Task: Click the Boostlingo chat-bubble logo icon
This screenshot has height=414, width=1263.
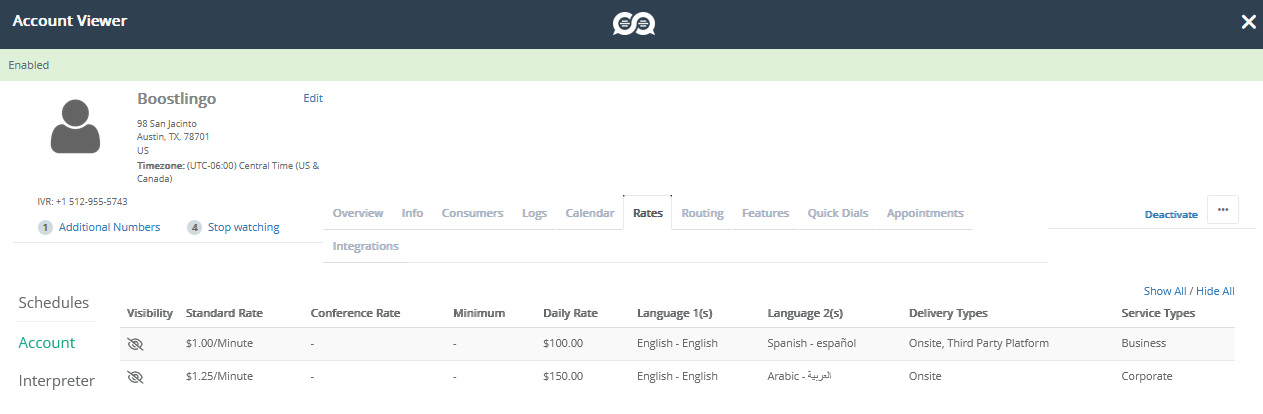Action: 633,22
